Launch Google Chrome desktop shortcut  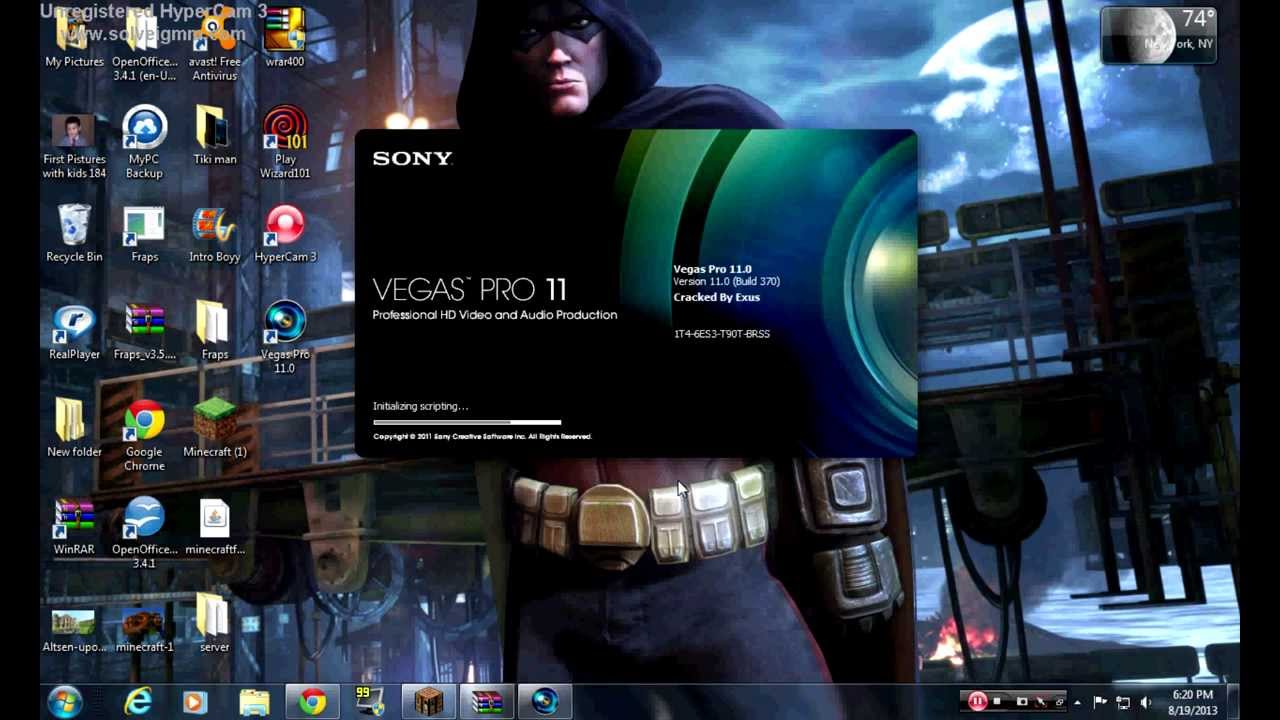coord(144,436)
